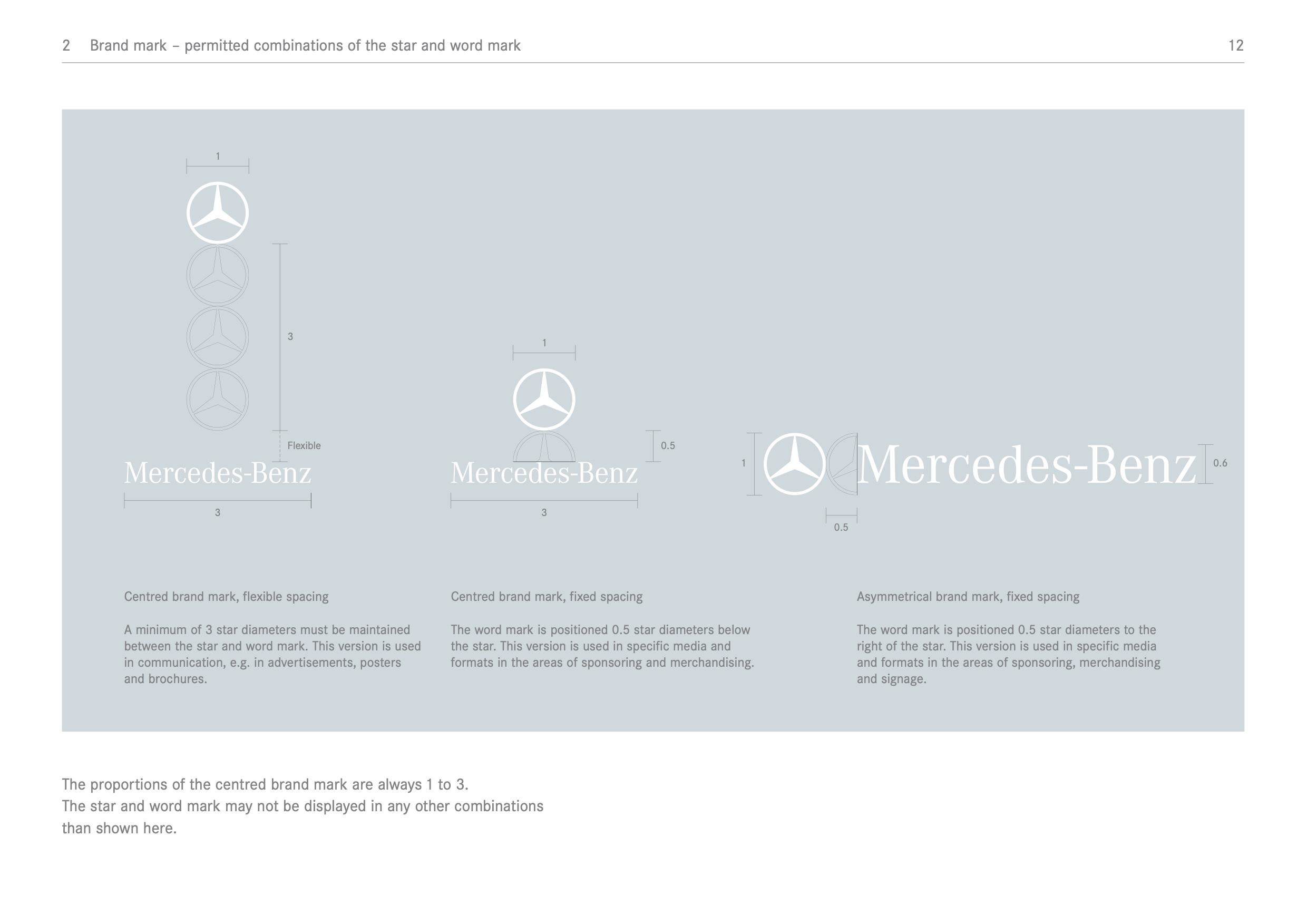Click the half-star outline below the centred star
Screen dimensions: 1307x924
pos(544,446)
